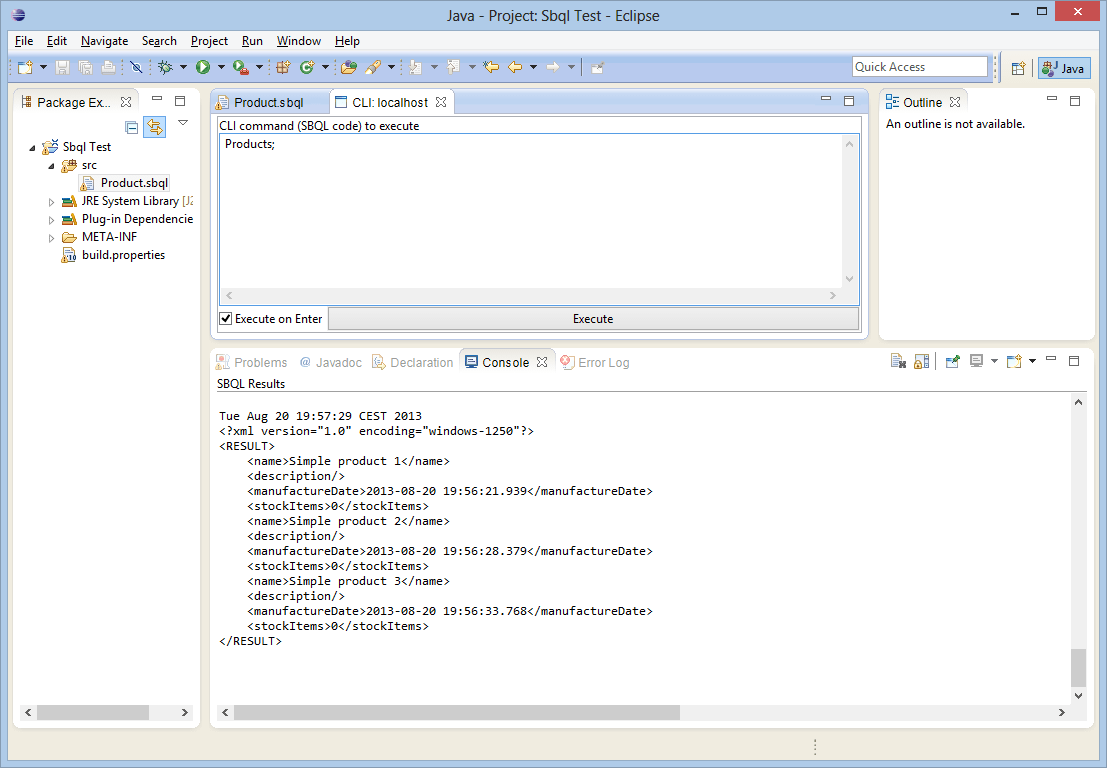
Task: Switch to the Product.sbql editor tab
Action: point(269,102)
